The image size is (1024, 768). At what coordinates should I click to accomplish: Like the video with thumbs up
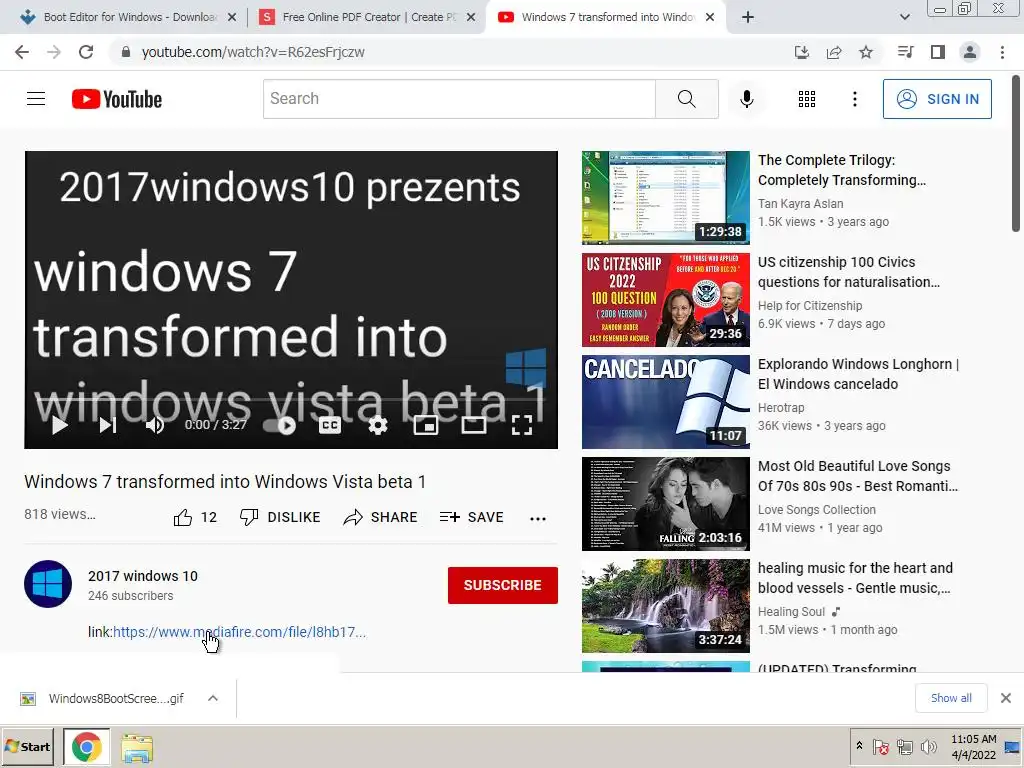coord(195,517)
